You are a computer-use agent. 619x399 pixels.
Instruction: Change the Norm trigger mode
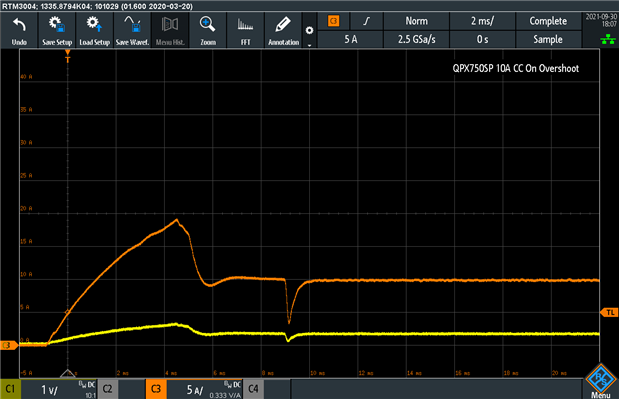pyautogui.click(x=416, y=21)
